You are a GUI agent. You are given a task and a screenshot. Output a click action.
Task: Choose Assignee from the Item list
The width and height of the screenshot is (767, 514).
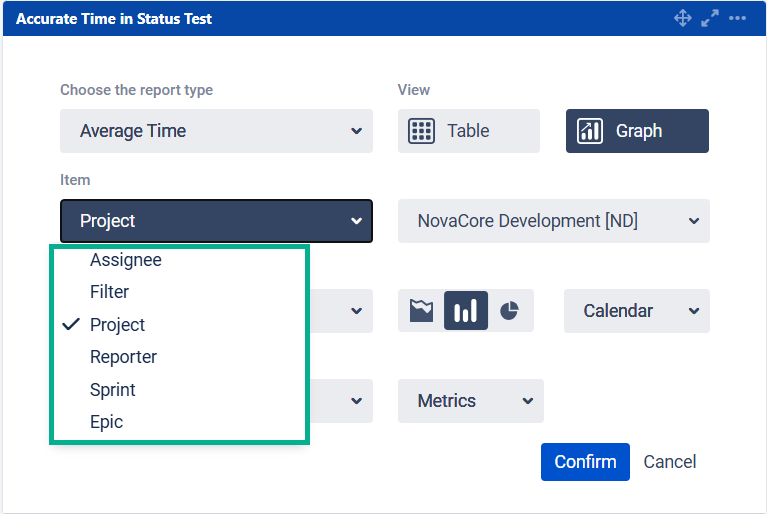point(126,260)
